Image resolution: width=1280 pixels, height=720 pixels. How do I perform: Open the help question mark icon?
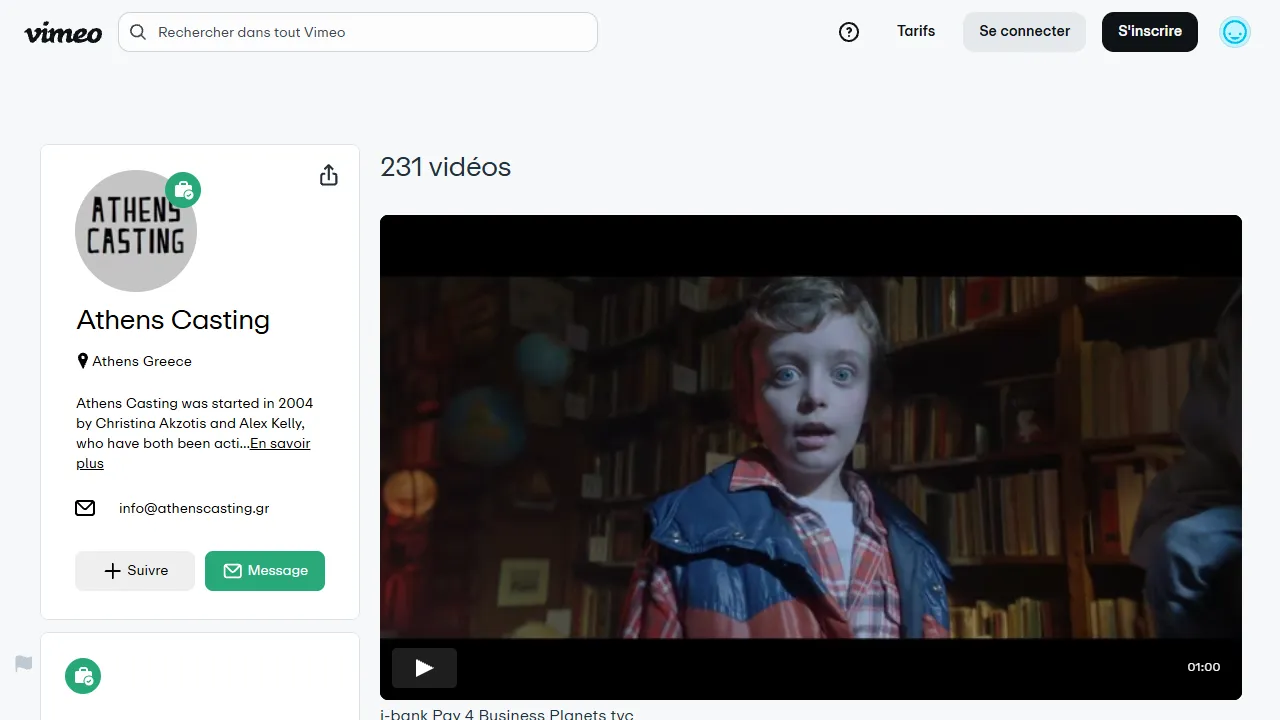[x=849, y=32]
